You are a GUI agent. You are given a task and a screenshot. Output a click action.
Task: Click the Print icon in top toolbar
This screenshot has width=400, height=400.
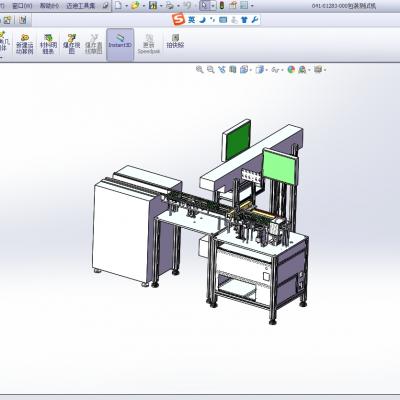170,5
